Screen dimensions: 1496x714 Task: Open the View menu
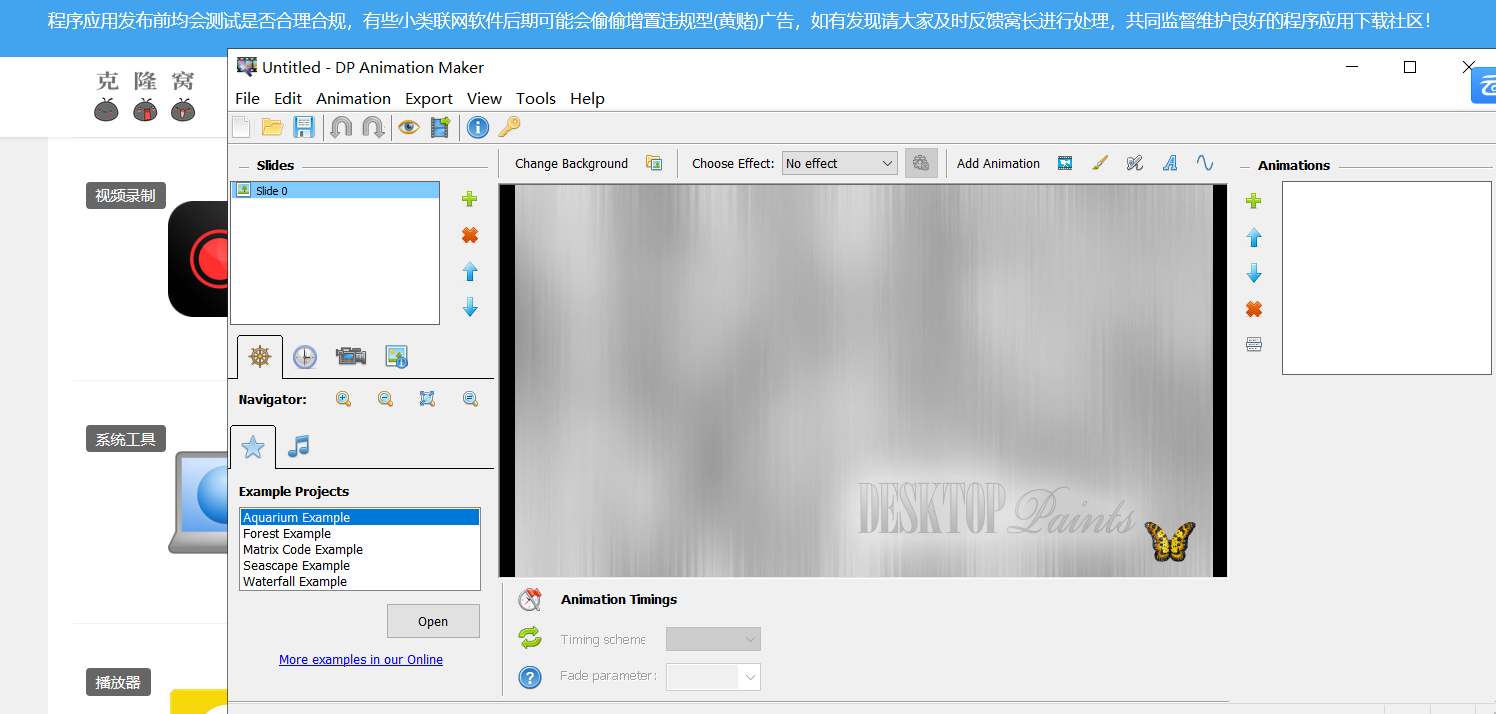[x=484, y=98]
